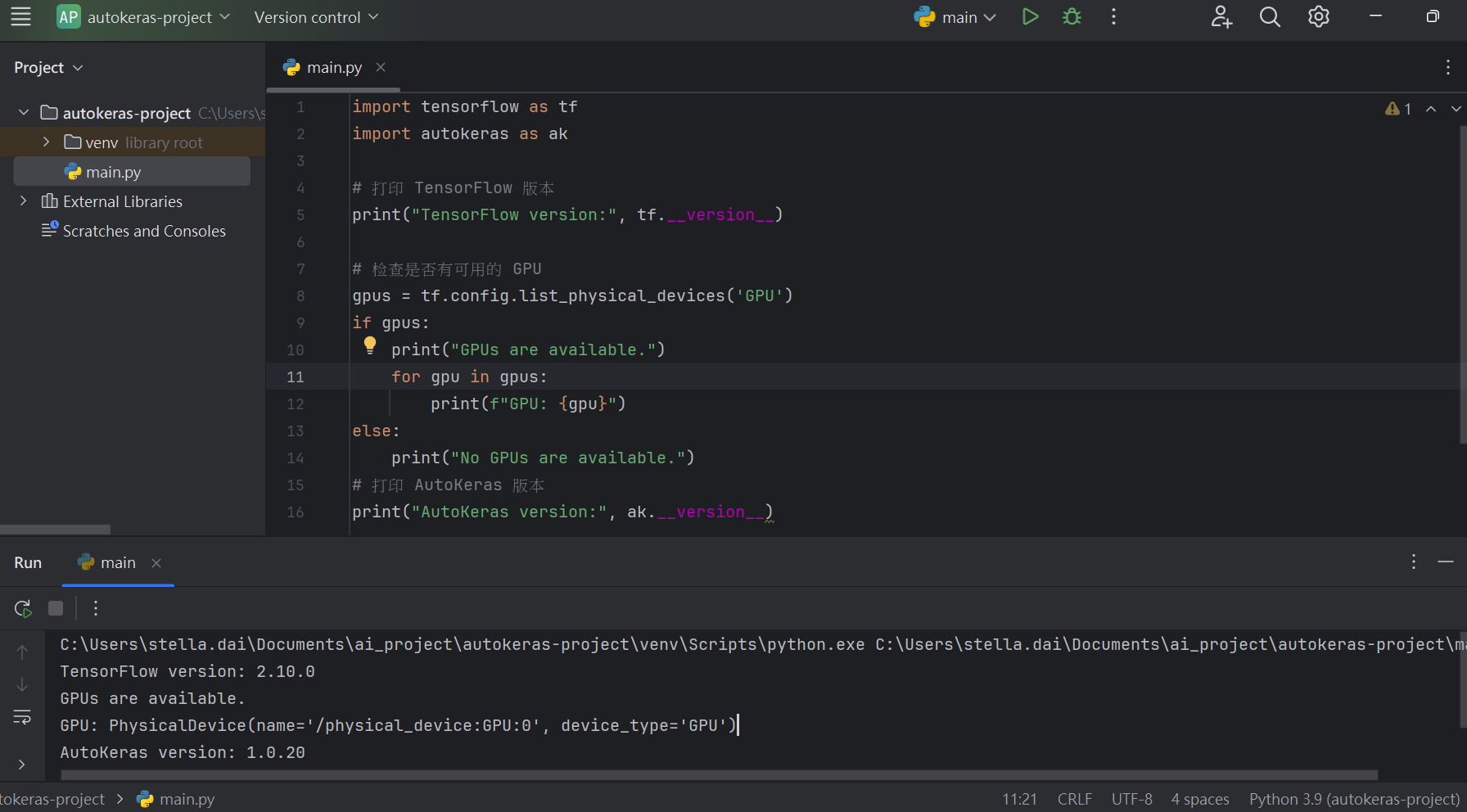The width and height of the screenshot is (1467, 812).
Task: Open more Run toolbar actions
Action: point(96,608)
